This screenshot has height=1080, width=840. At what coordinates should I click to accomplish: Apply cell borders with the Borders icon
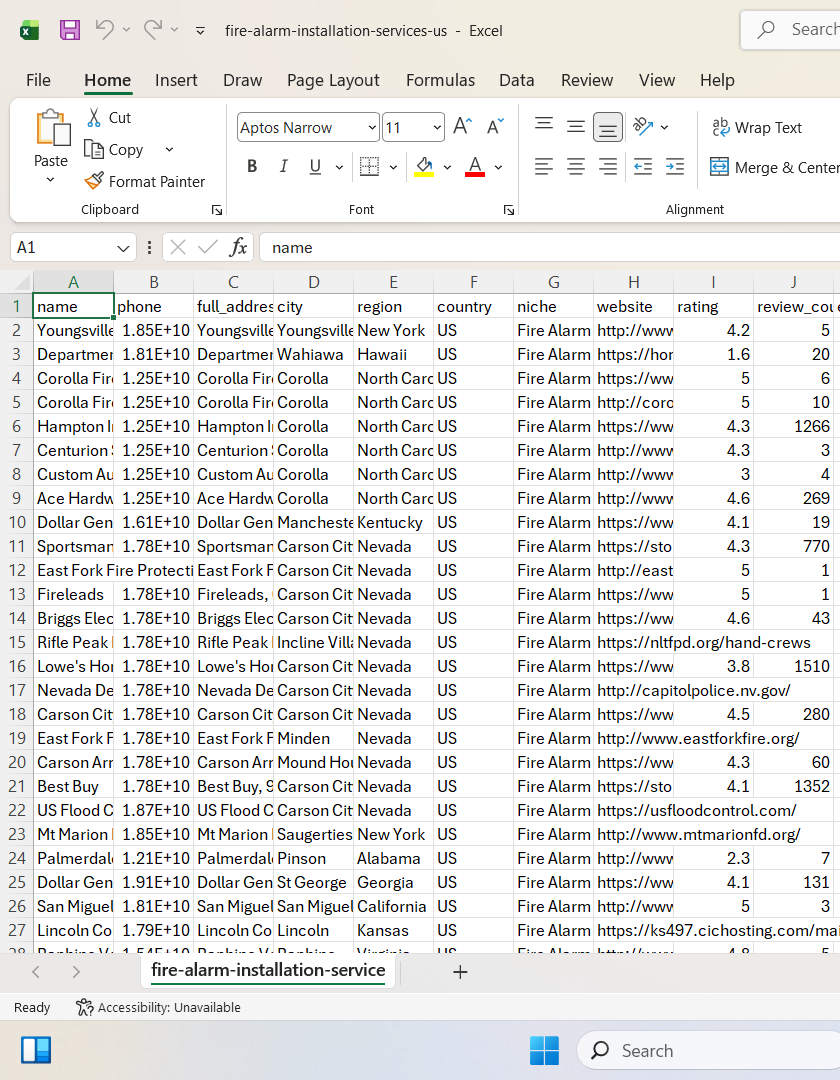coord(370,166)
